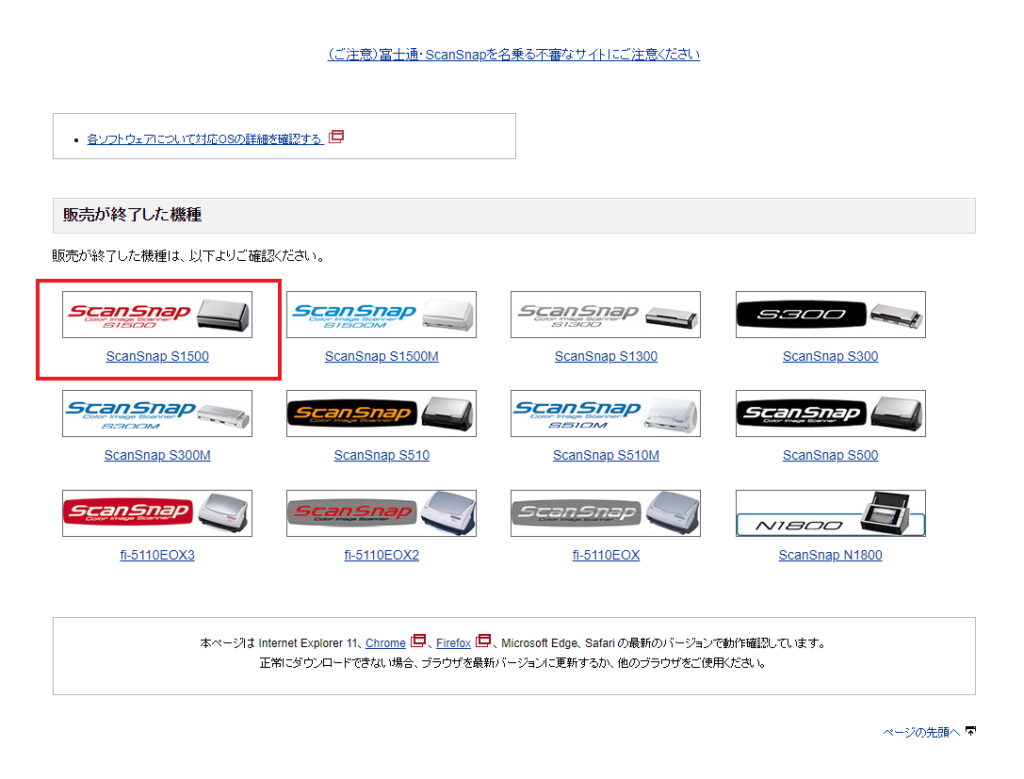Open the fi-5110EOX3 text link
1024x779 pixels.
pyautogui.click(x=157, y=555)
